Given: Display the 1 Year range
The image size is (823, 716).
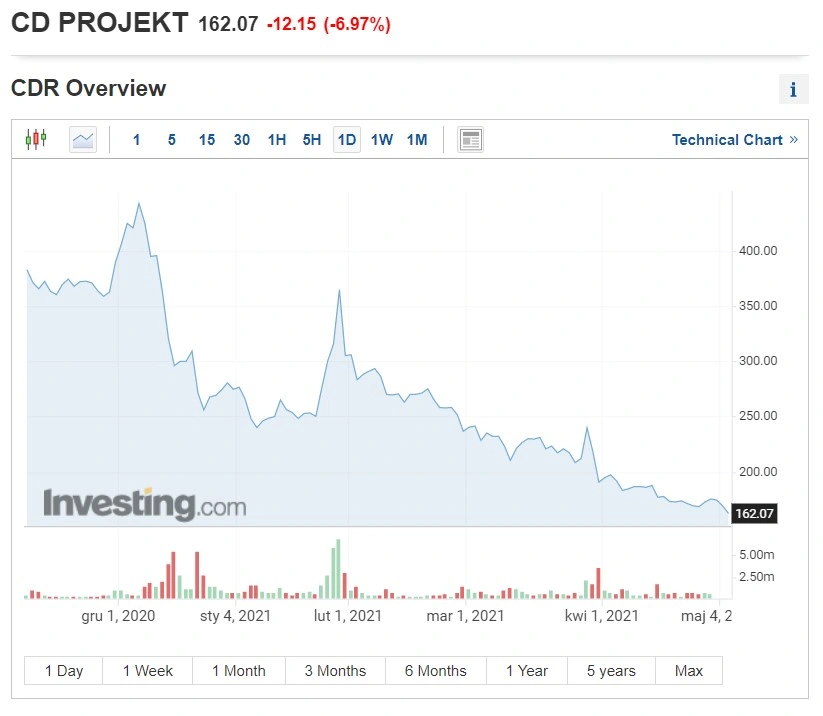Looking at the screenshot, I should coord(527,670).
